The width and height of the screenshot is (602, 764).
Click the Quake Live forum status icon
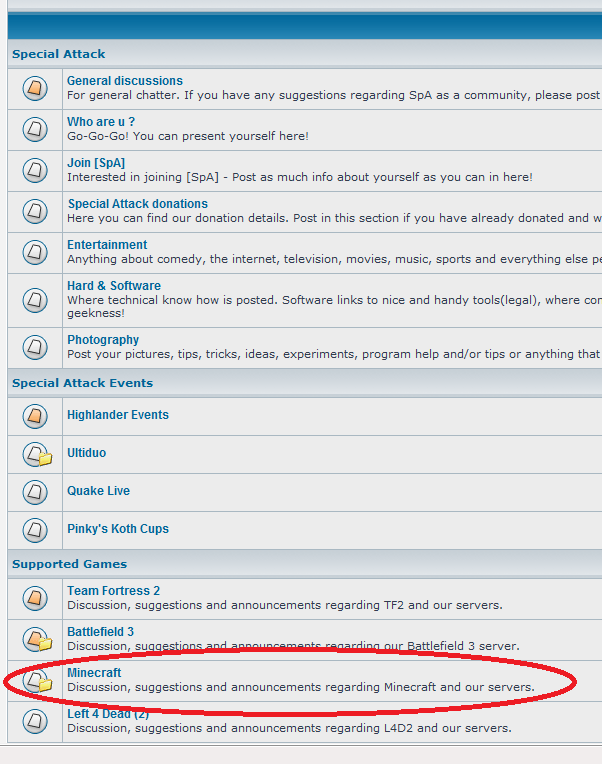pos(35,493)
